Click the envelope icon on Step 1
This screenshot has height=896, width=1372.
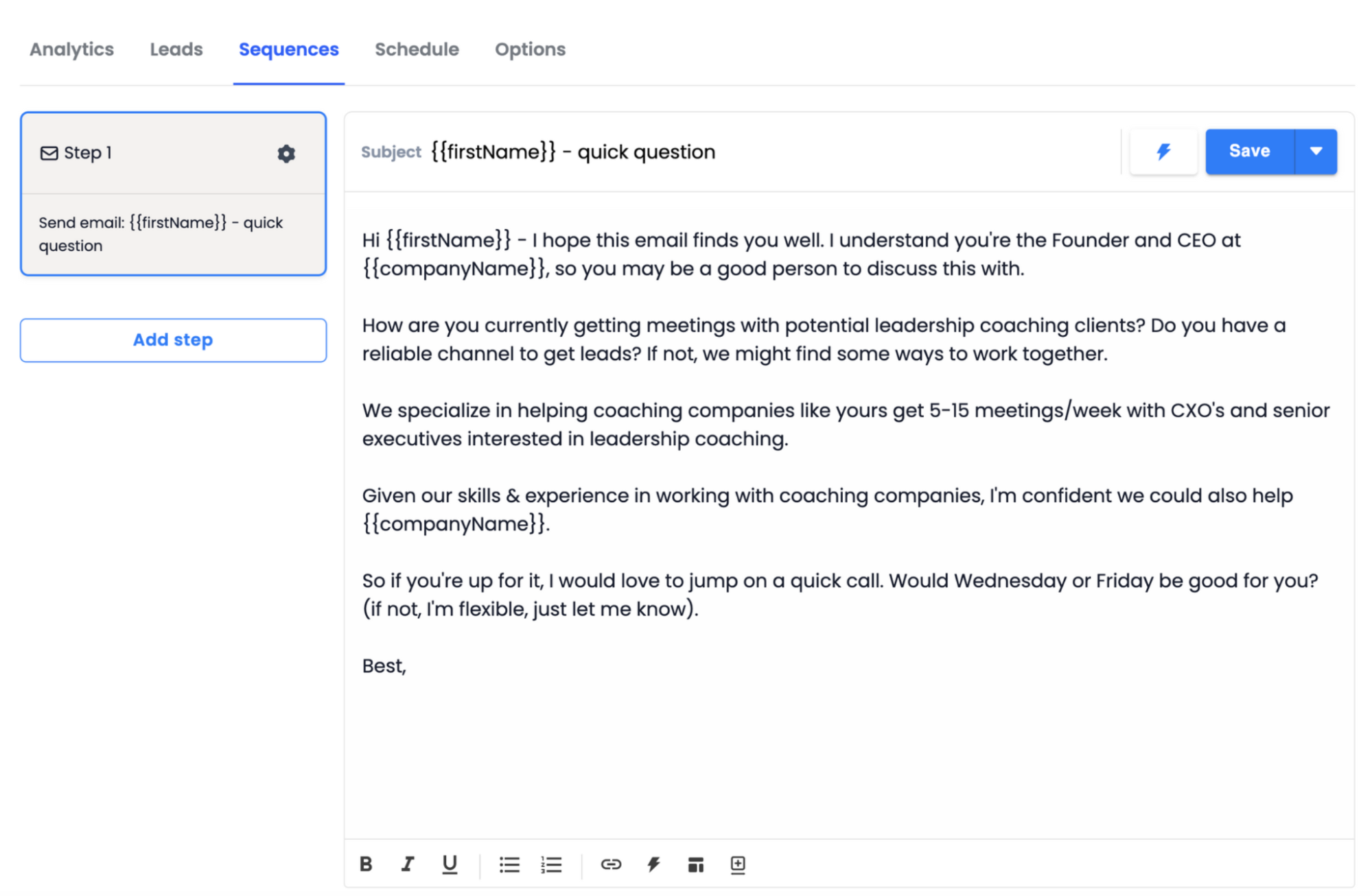[x=49, y=152]
